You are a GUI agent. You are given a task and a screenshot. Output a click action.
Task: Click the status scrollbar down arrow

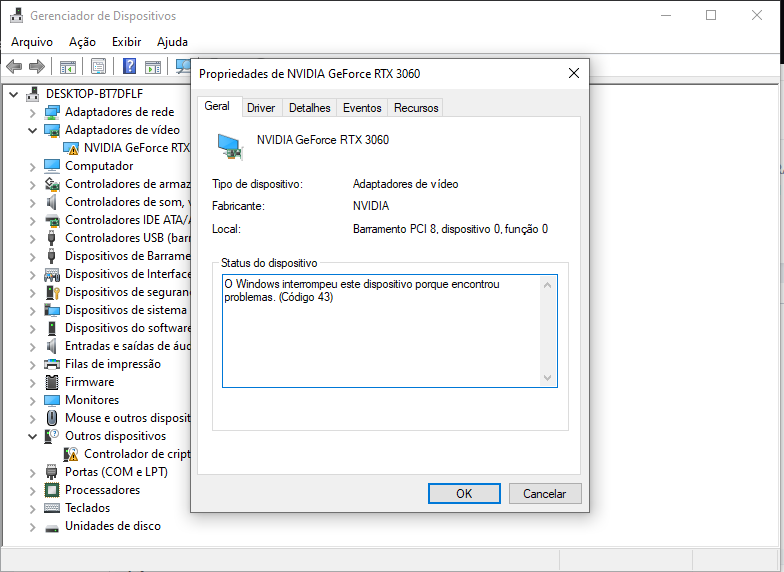click(548, 378)
